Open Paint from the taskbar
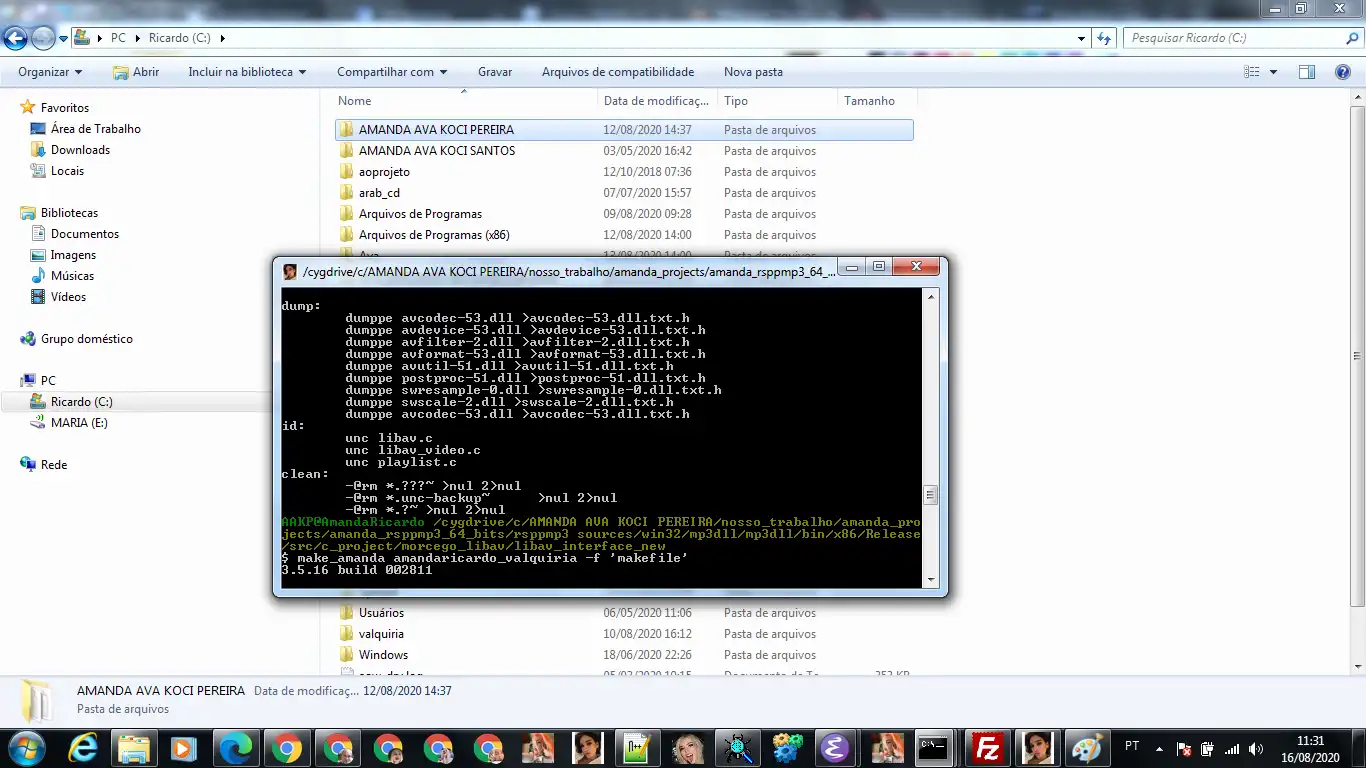 [1086, 748]
